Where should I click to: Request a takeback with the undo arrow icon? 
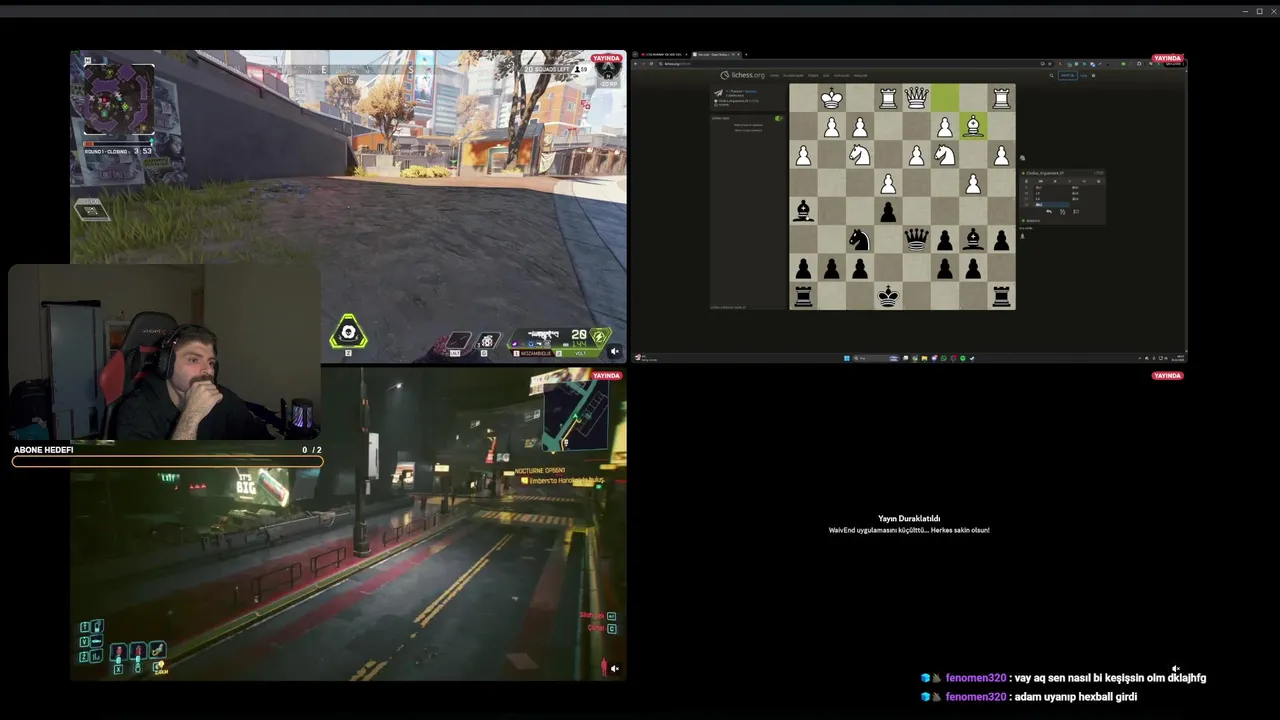[1049, 212]
